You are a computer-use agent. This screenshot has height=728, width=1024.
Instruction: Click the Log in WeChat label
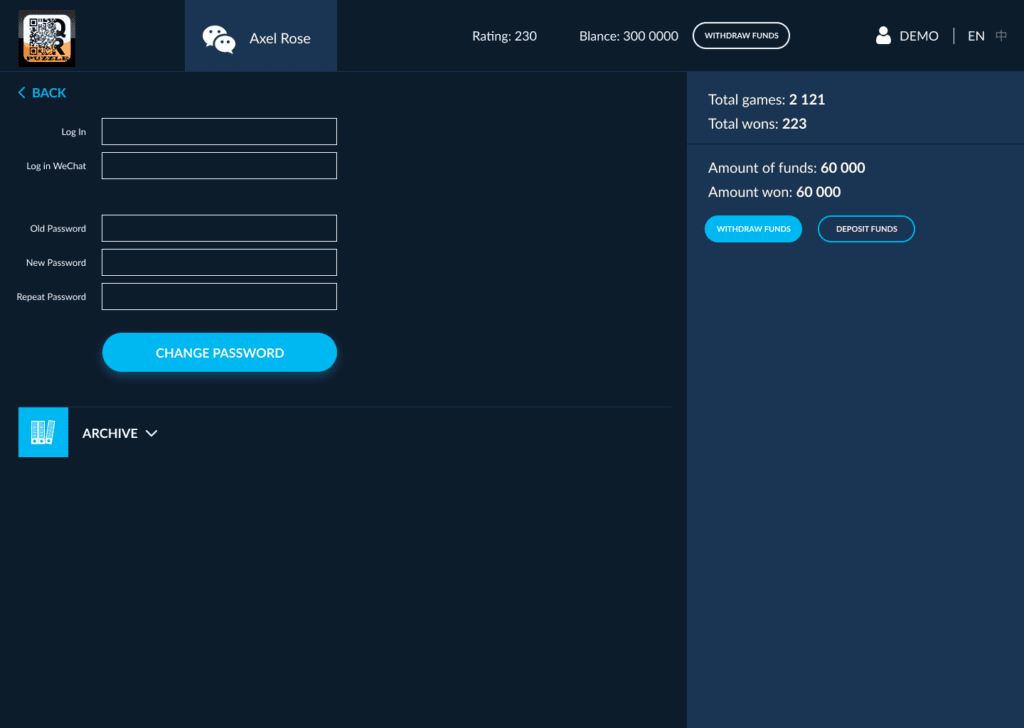(56, 166)
